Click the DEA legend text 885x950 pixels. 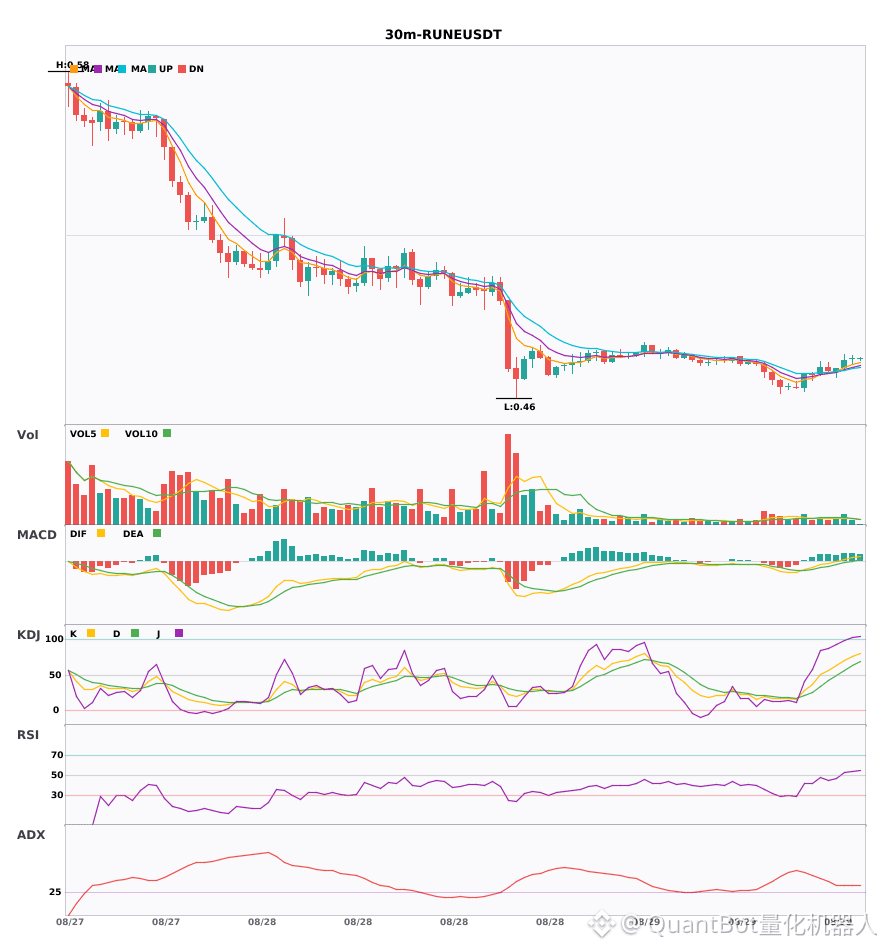coord(133,534)
